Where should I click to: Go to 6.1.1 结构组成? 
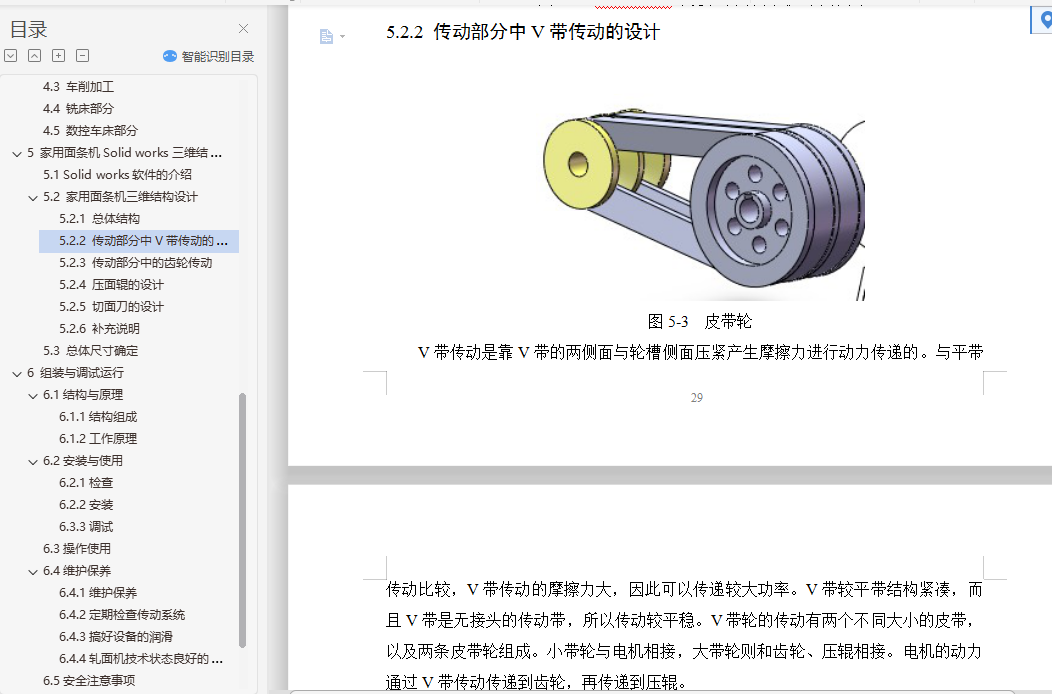pos(98,417)
